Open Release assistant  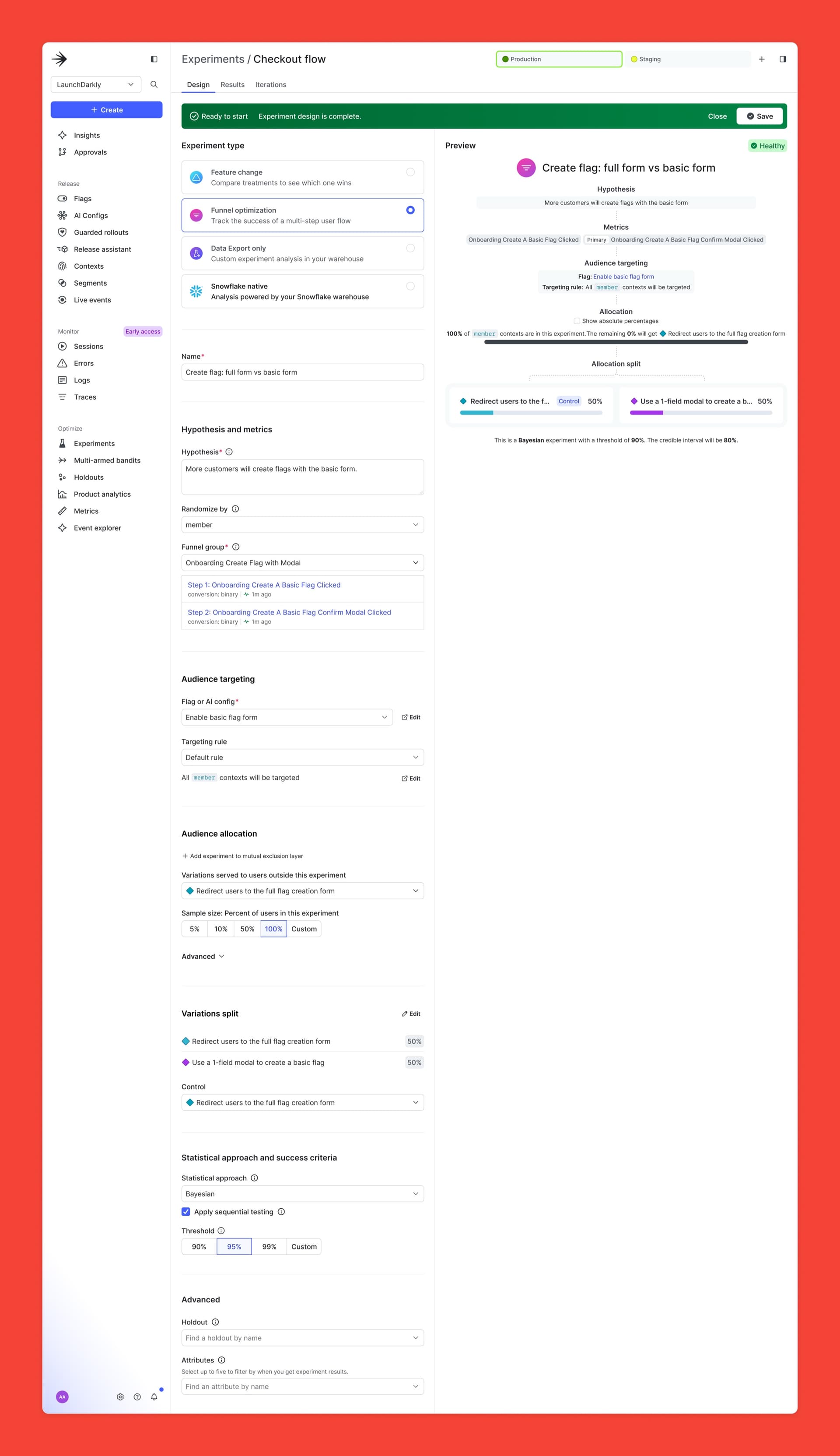(102, 249)
